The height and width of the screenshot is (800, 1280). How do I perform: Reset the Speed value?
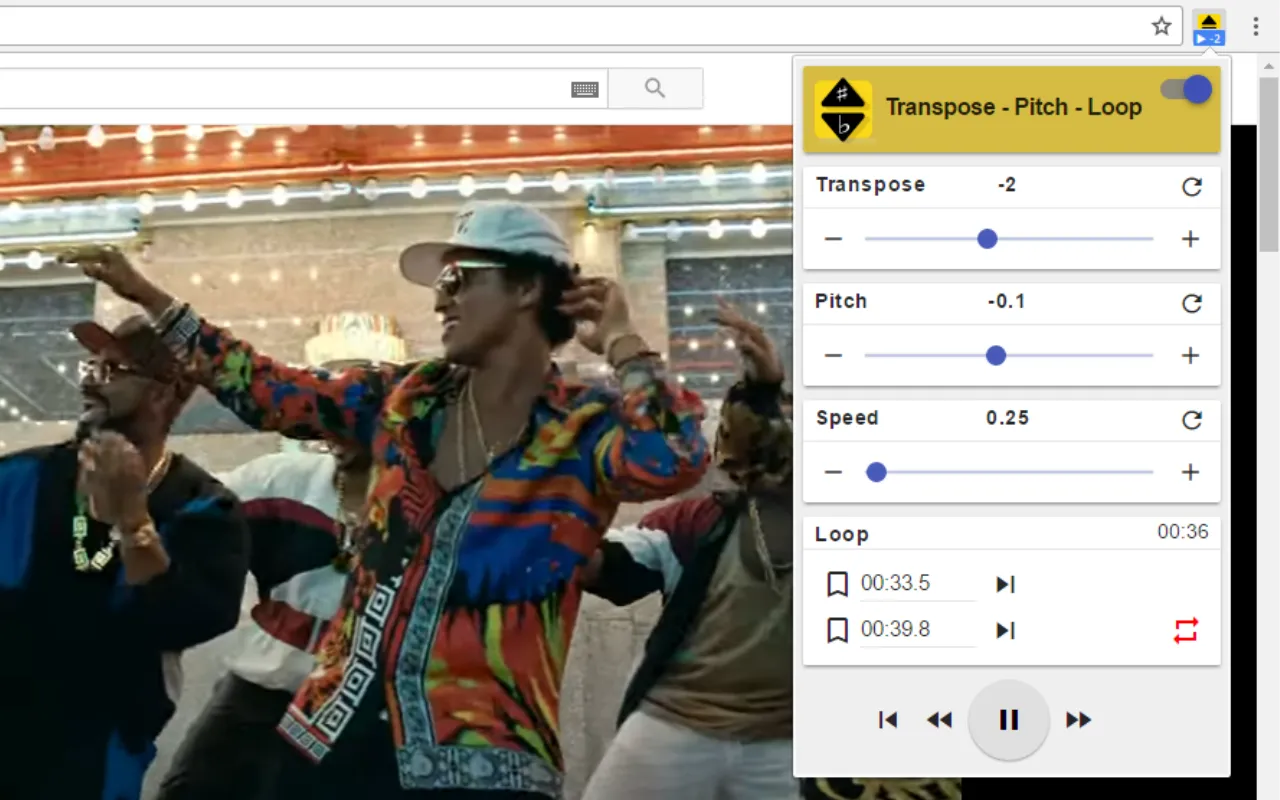1192,421
